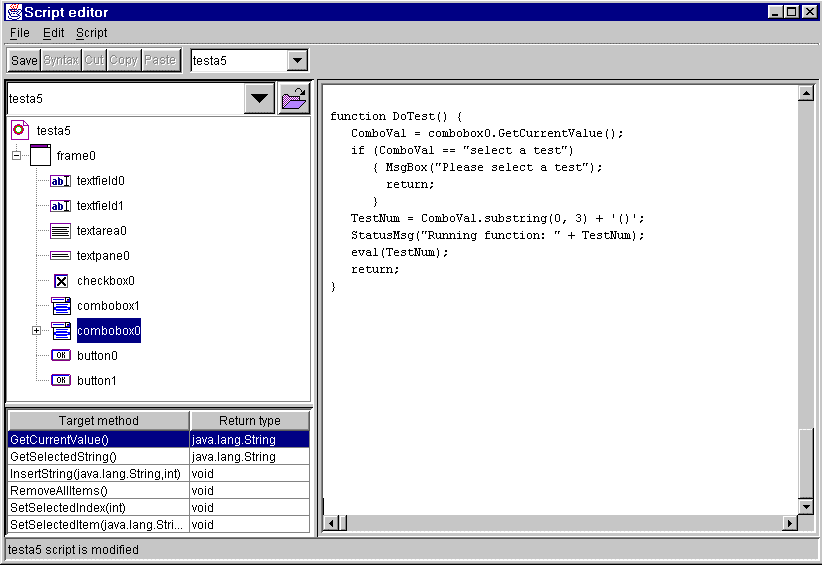Open the File menu
Image resolution: width=822 pixels, height=565 pixels.
(x=19, y=33)
